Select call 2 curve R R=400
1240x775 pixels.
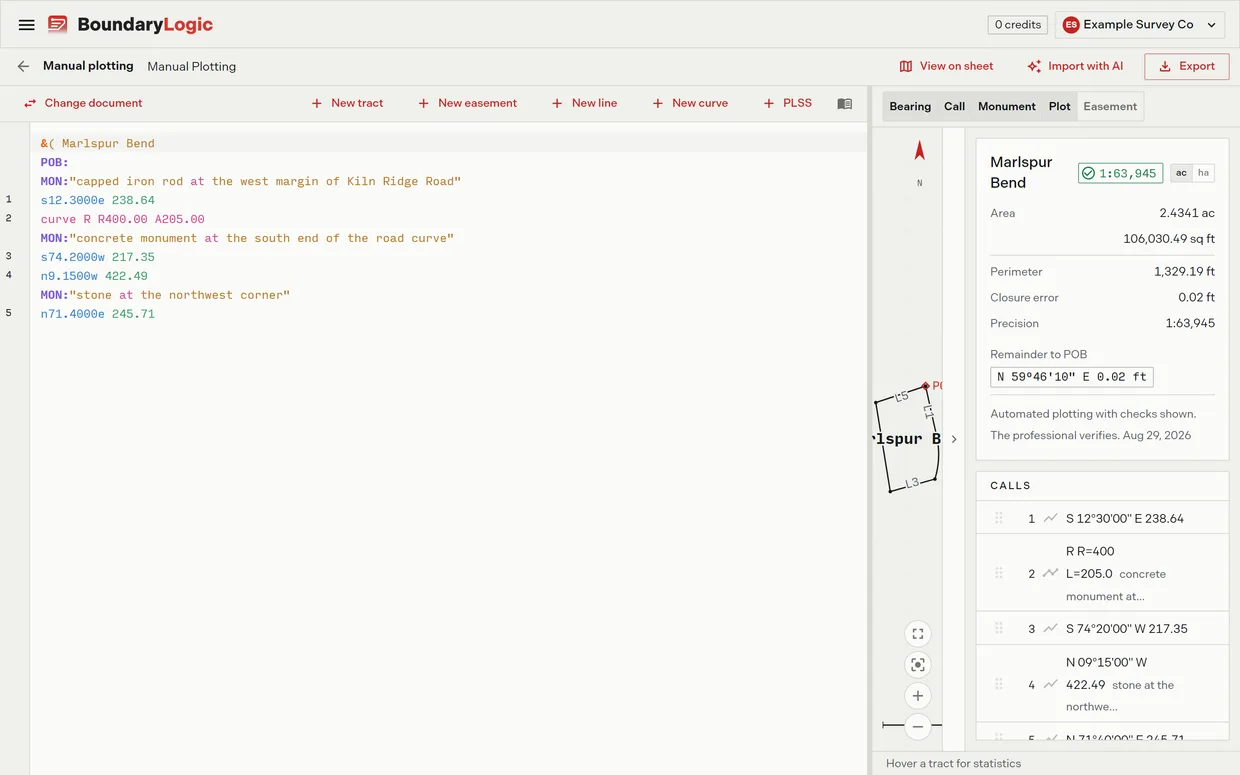pyautogui.click(x=1102, y=573)
